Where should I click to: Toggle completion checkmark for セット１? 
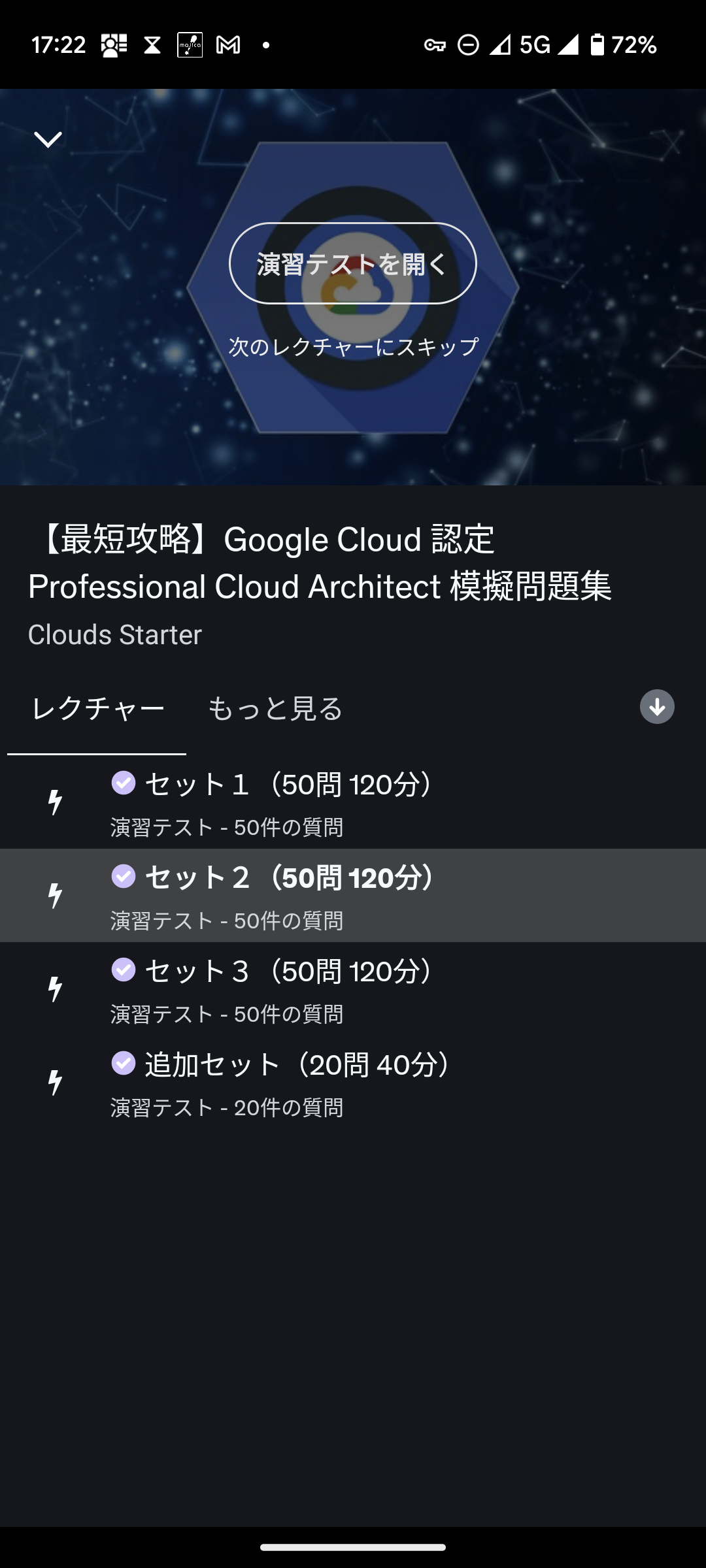tap(124, 783)
